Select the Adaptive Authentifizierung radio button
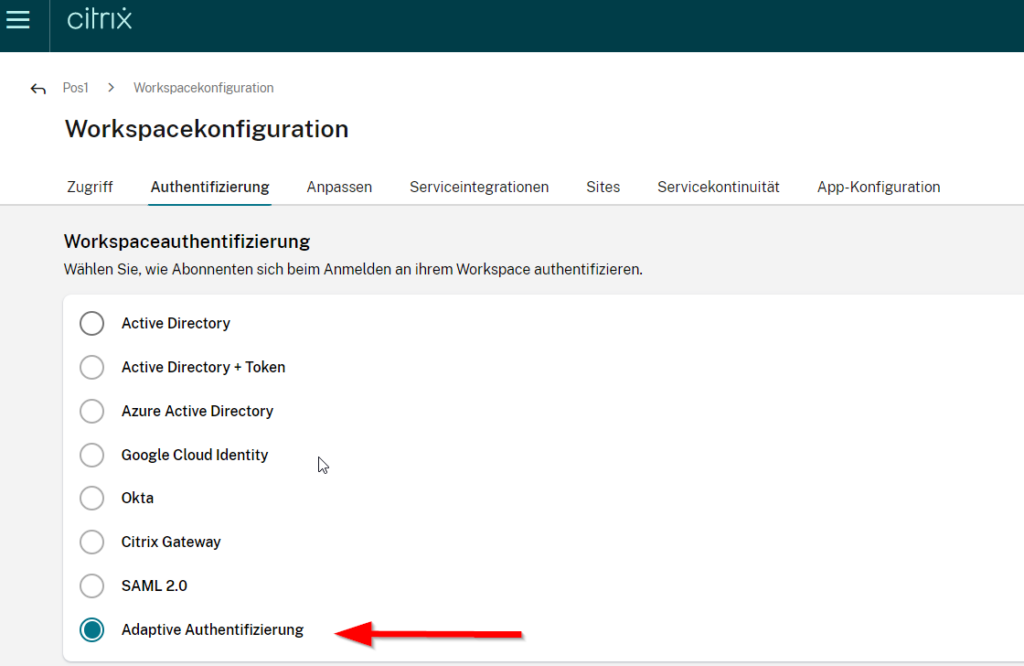This screenshot has width=1024, height=666. click(92, 630)
